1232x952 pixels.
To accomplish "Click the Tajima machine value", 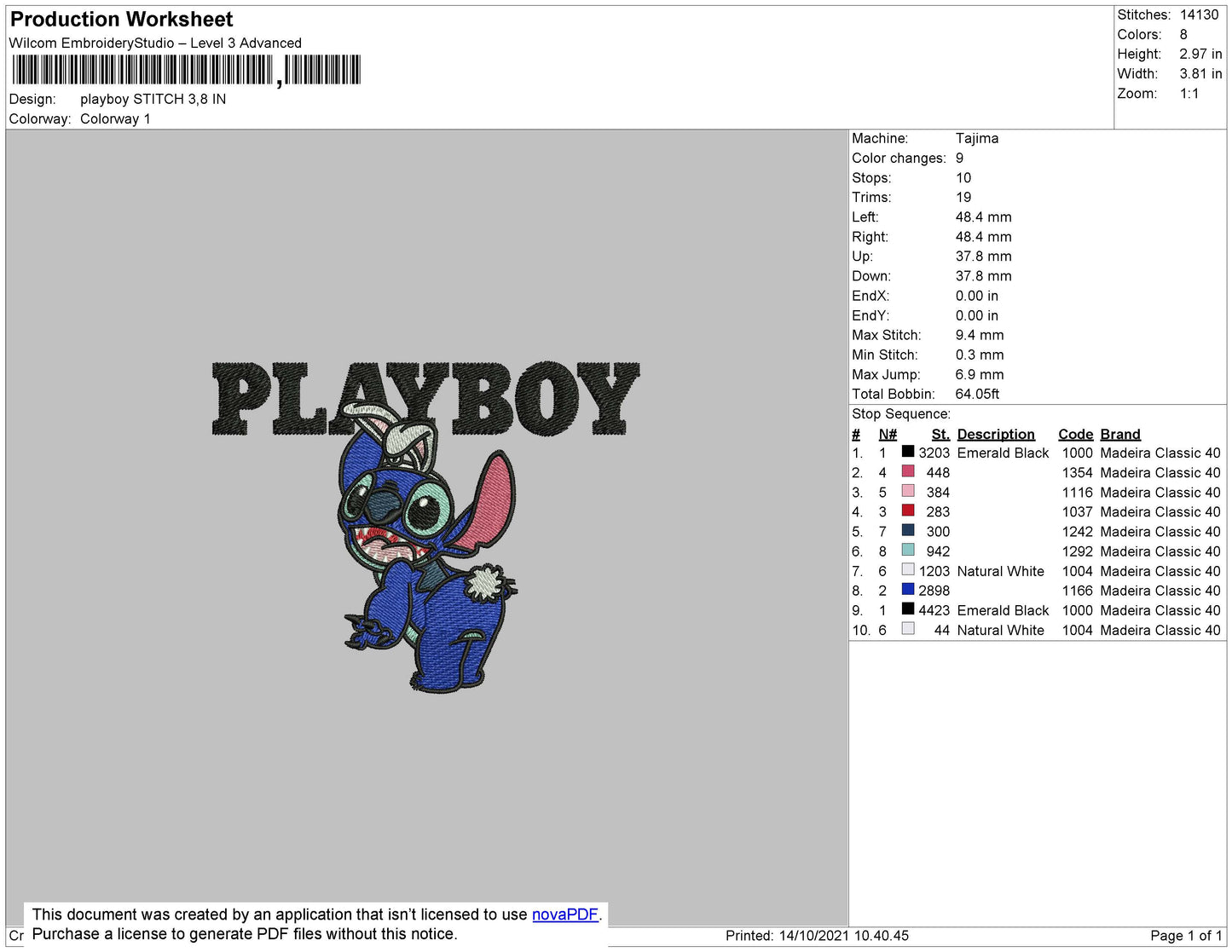I will (x=976, y=138).
